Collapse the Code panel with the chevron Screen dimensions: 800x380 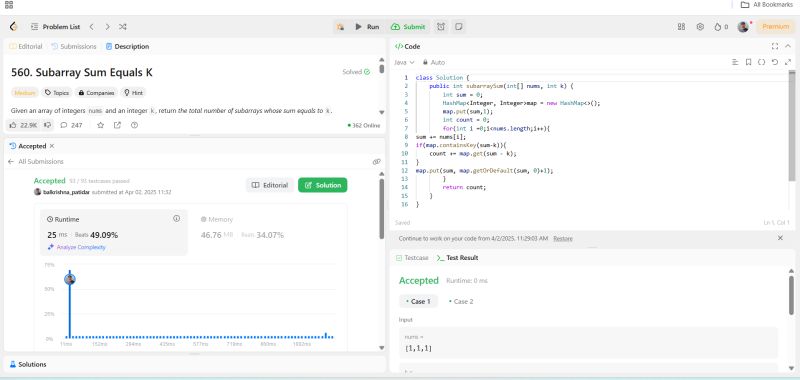point(788,46)
